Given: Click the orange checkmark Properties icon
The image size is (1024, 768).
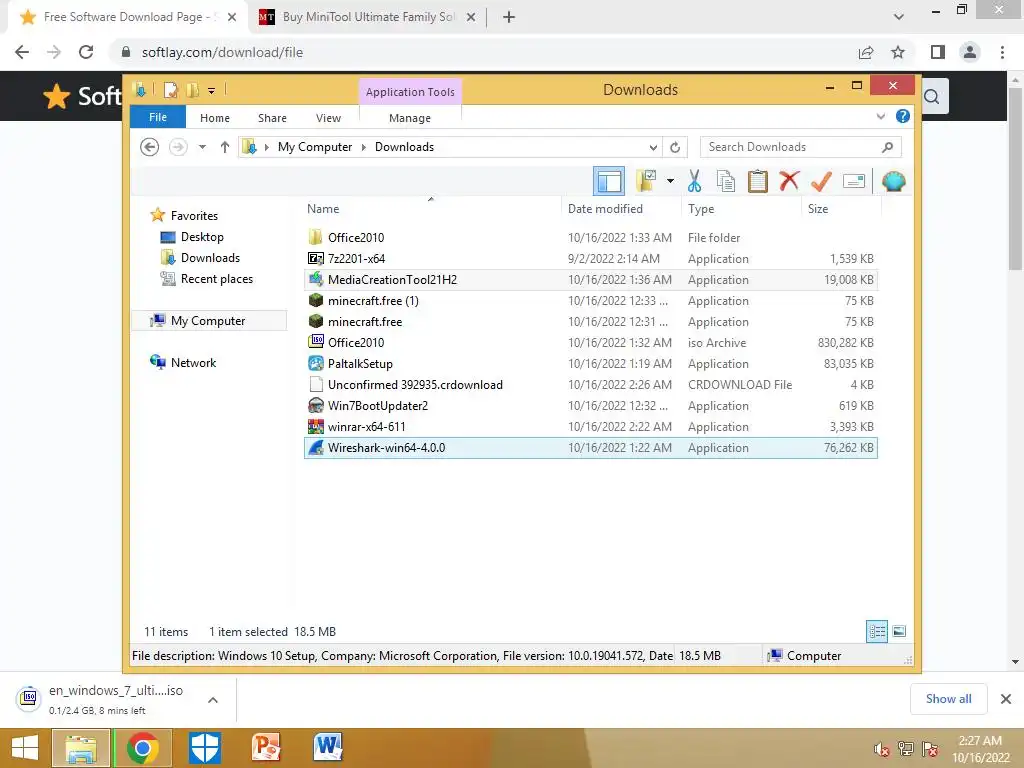Looking at the screenshot, I should [x=821, y=181].
